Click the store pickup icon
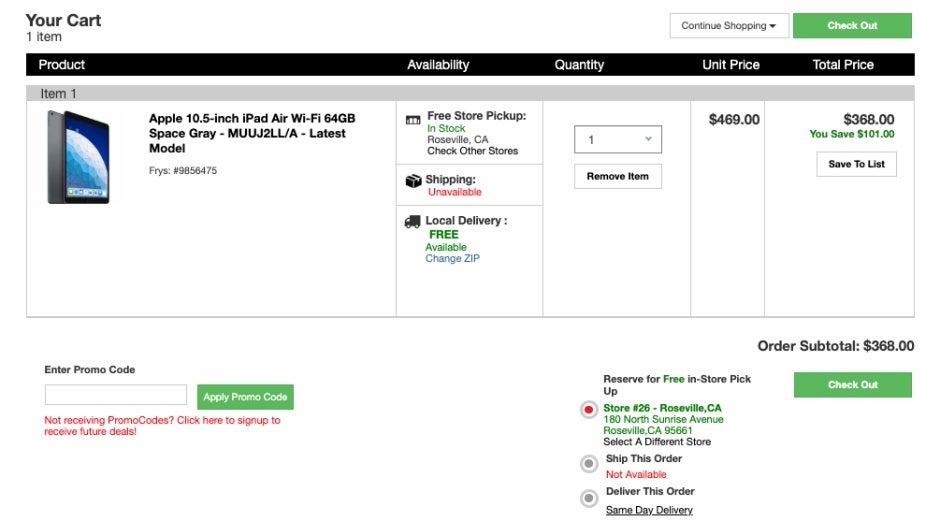 tap(413, 120)
